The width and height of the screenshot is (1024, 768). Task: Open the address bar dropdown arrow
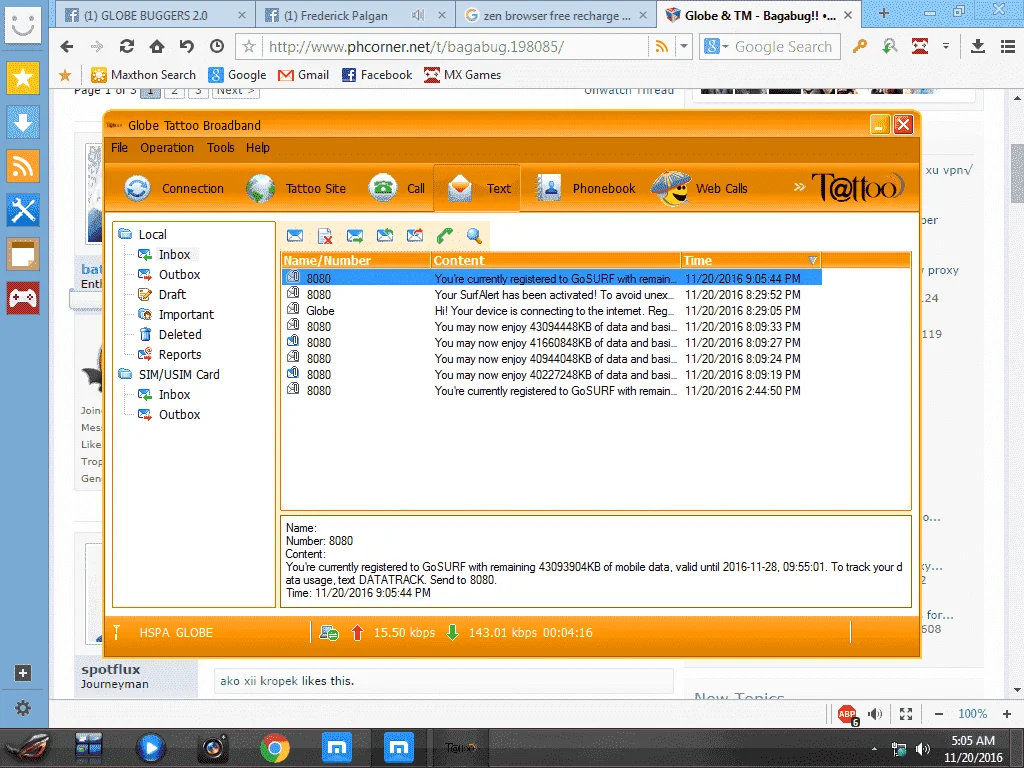pos(684,46)
